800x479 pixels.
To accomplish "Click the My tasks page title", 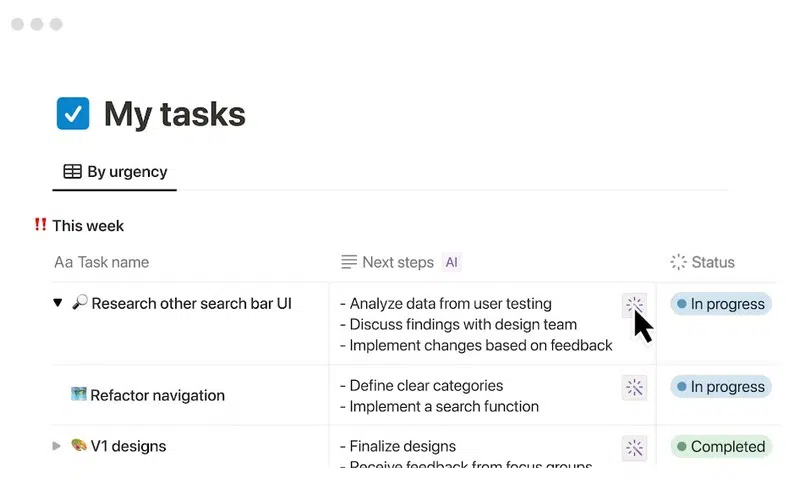I will [x=175, y=114].
